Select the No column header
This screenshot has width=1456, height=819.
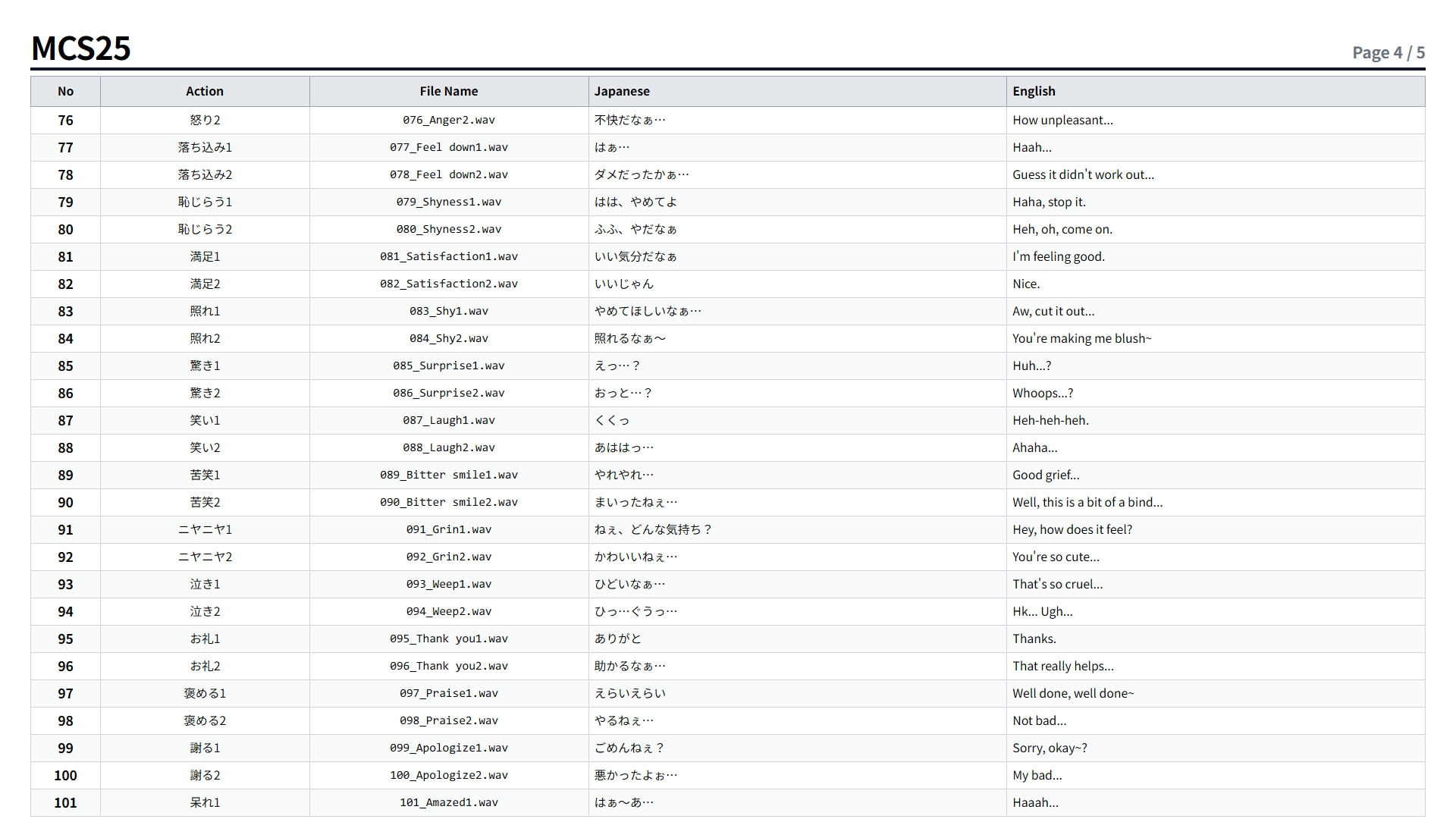click(66, 91)
